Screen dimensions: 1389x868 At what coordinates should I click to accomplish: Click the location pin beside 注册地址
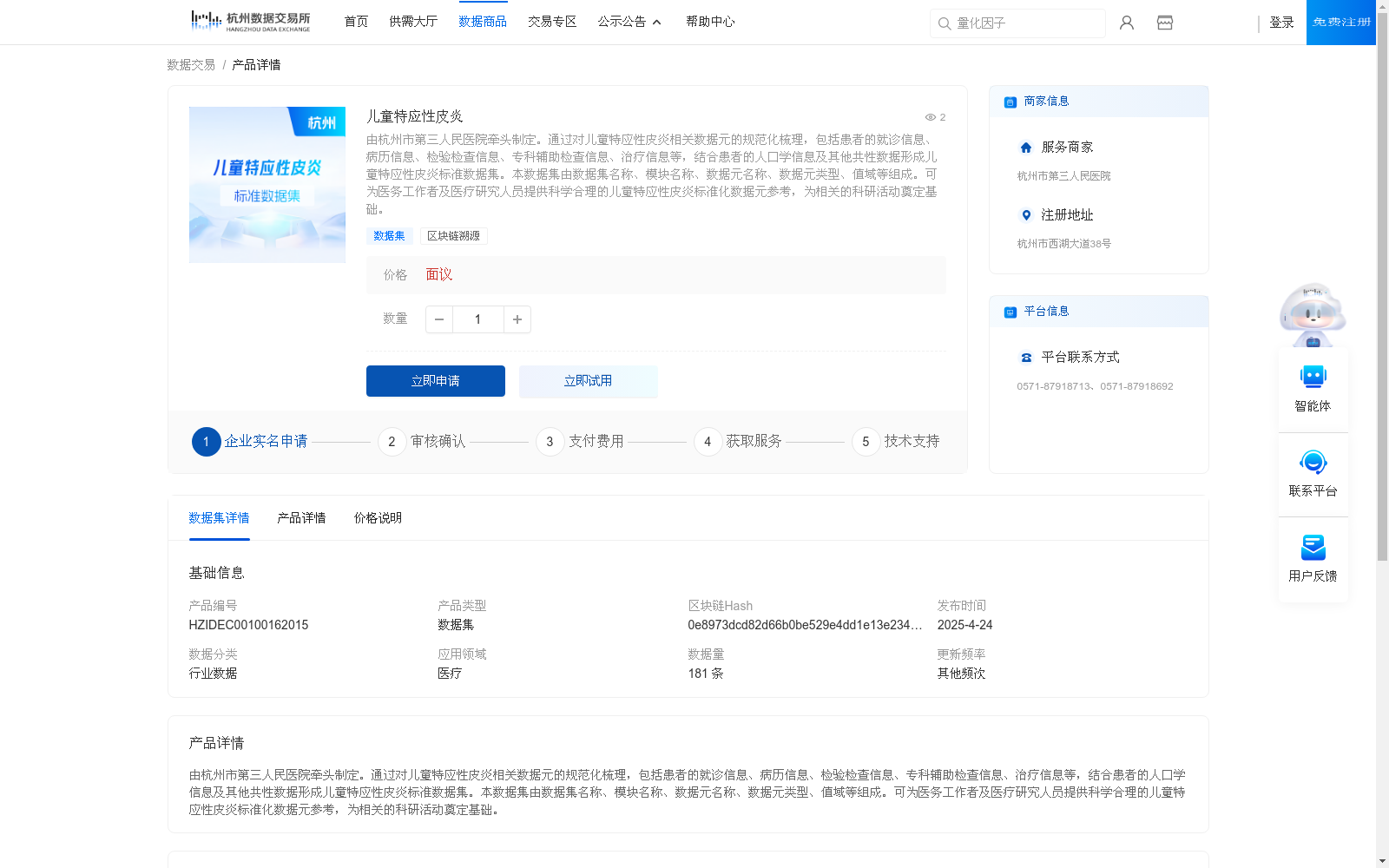[1025, 215]
